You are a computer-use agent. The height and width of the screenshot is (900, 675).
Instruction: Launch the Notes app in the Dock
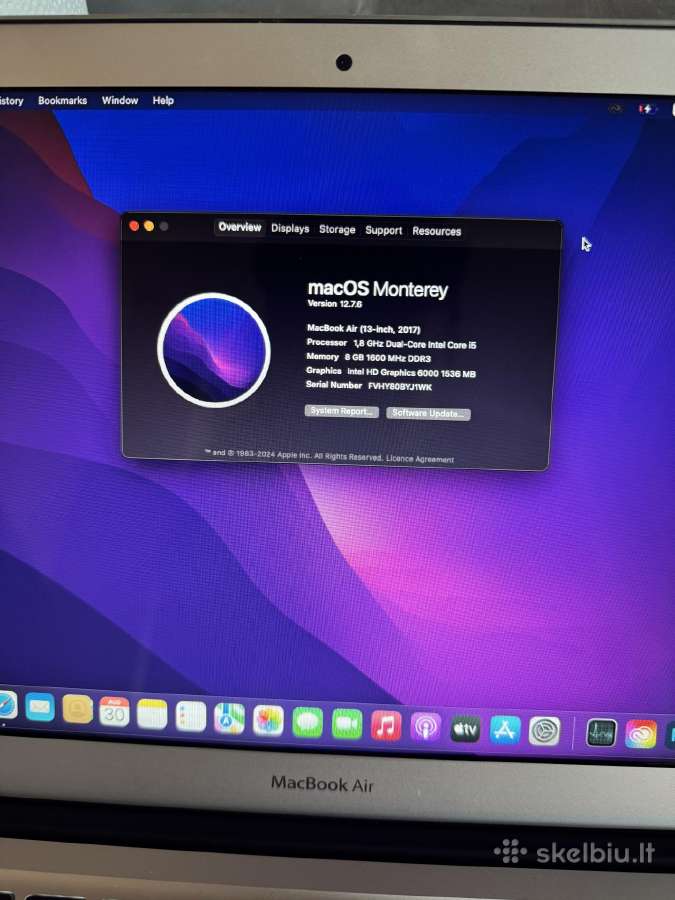152,714
